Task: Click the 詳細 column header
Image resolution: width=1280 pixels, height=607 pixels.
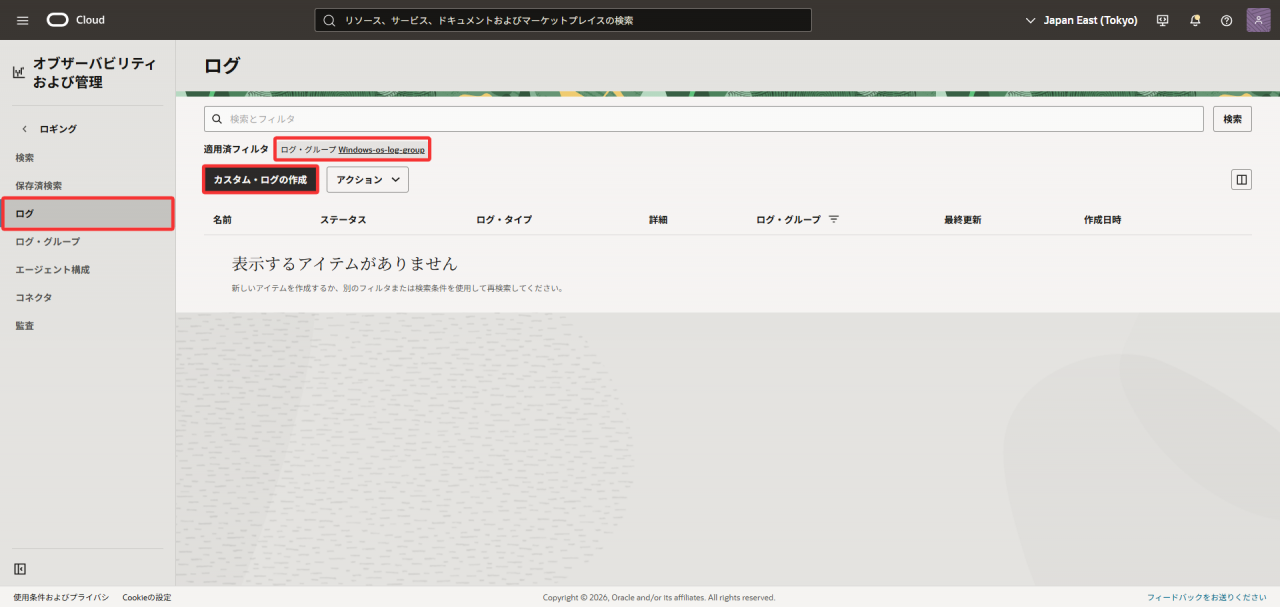Action: click(x=658, y=219)
